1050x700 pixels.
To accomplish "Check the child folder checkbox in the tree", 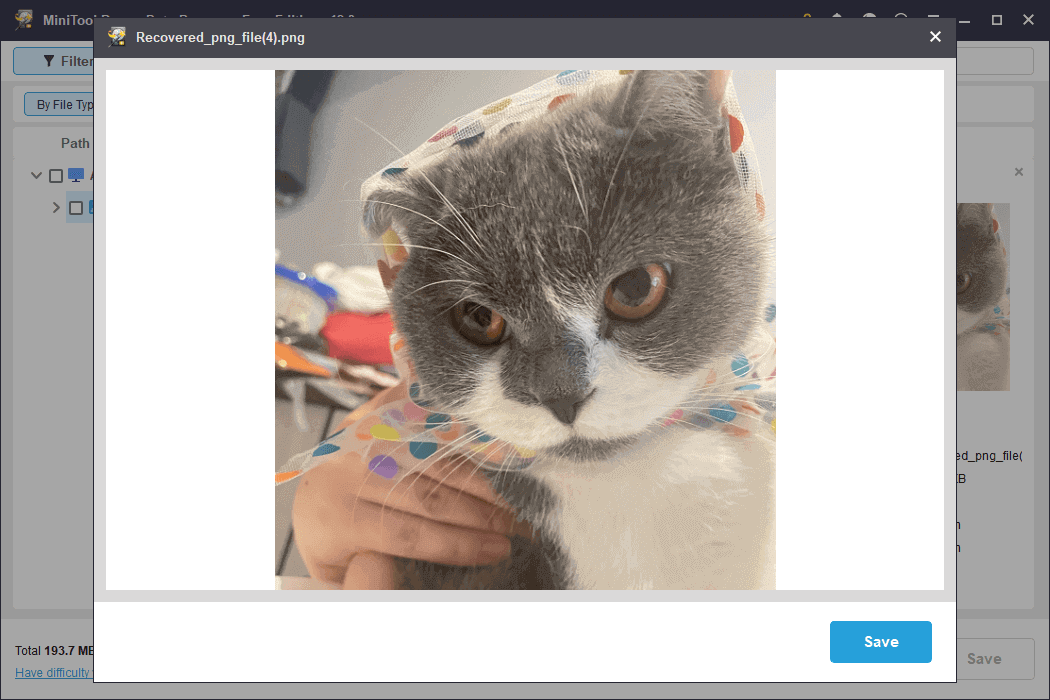I will coord(74,207).
